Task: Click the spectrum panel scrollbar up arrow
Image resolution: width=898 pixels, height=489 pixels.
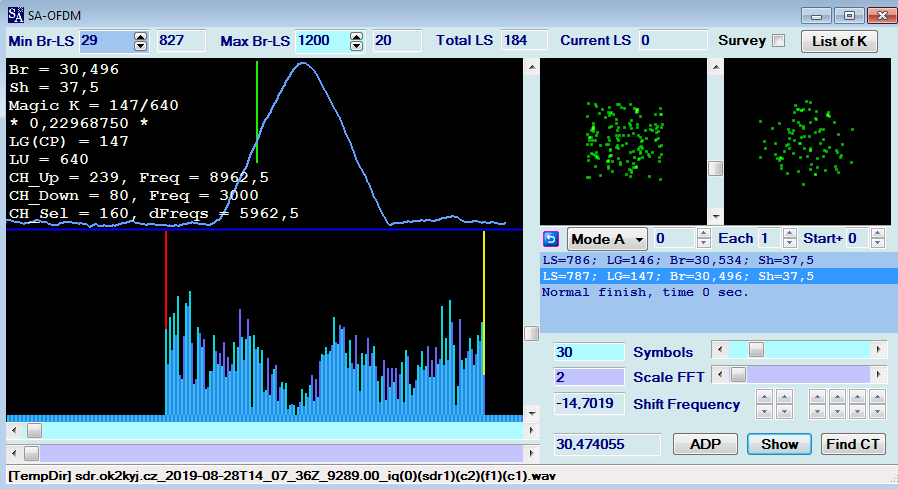Action: click(531, 67)
